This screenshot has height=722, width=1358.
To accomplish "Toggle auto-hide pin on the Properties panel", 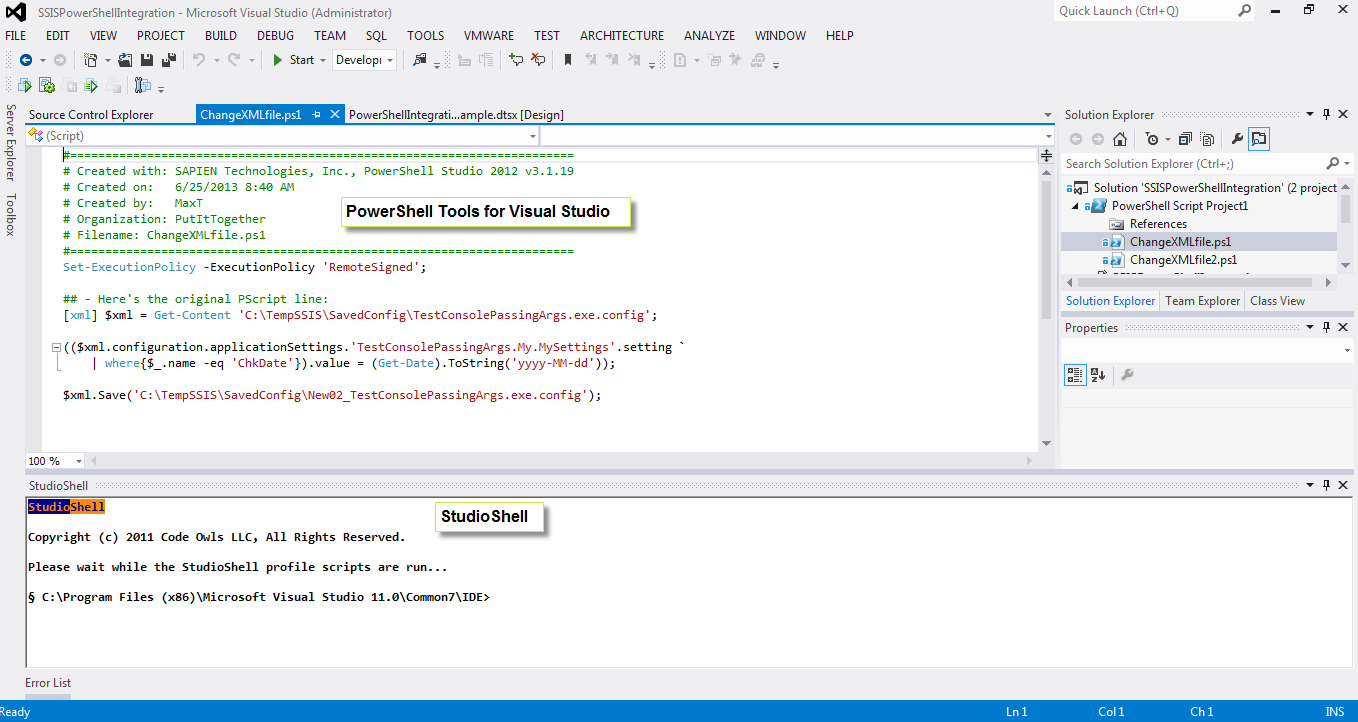I will (x=1327, y=327).
